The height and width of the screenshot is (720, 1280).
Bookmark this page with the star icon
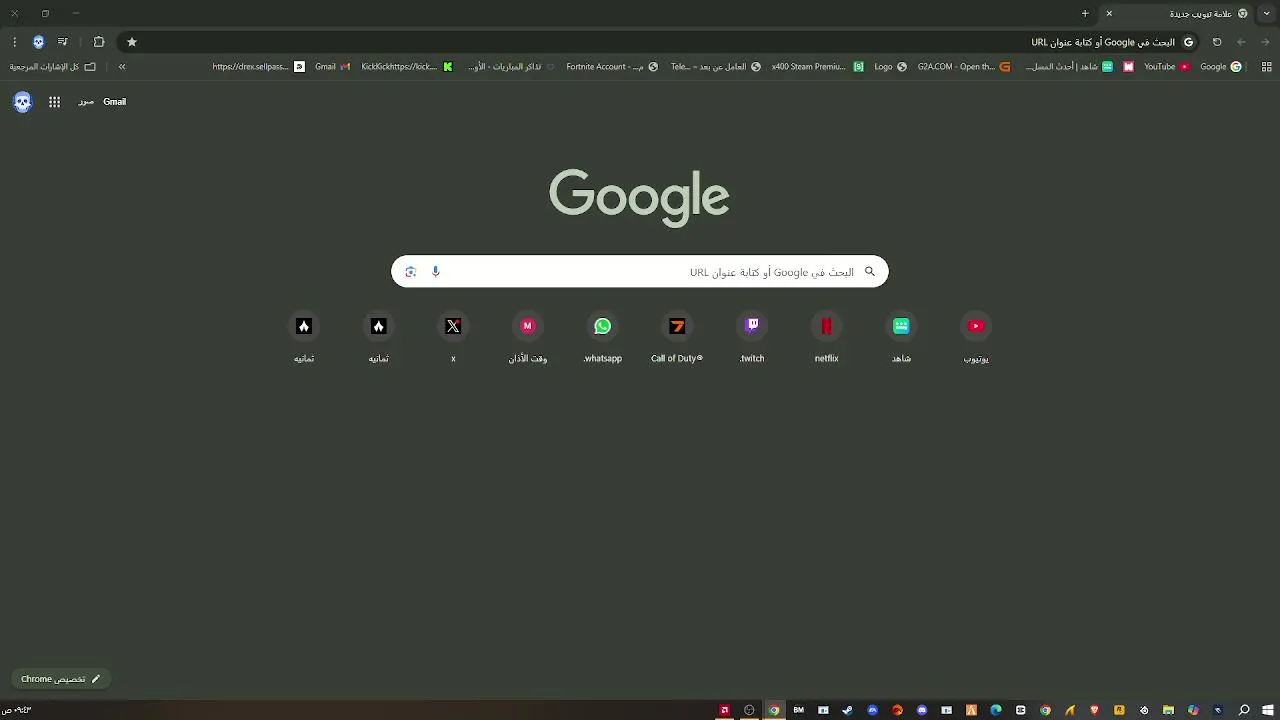coord(132,42)
